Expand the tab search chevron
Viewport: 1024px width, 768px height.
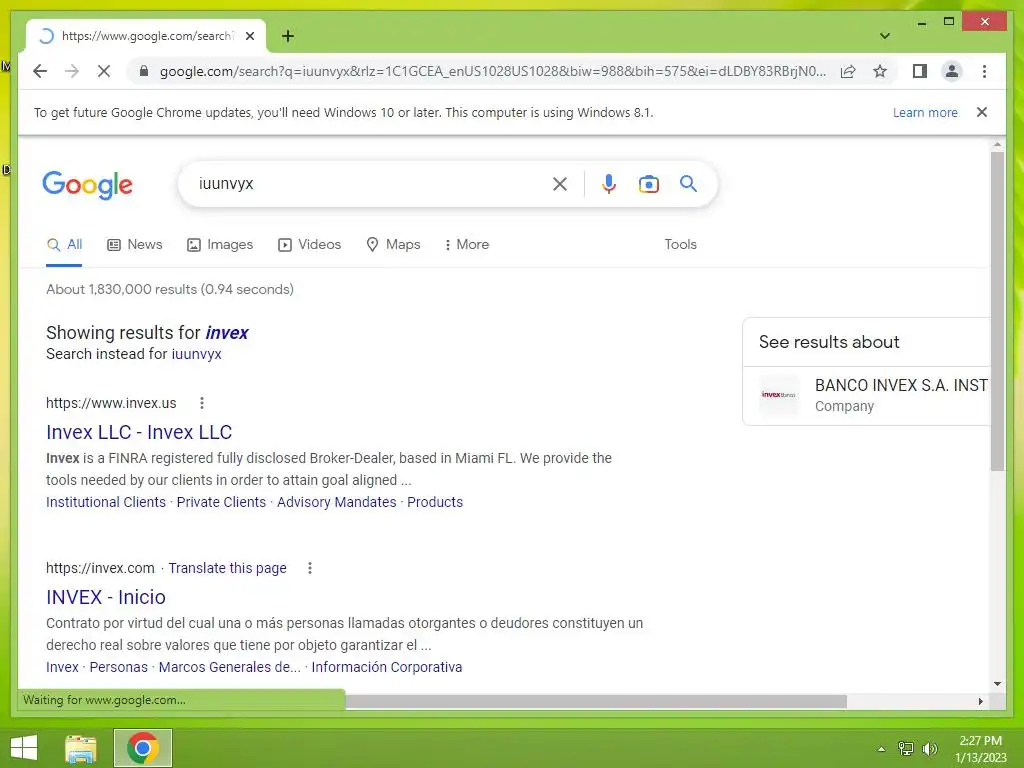(884, 36)
